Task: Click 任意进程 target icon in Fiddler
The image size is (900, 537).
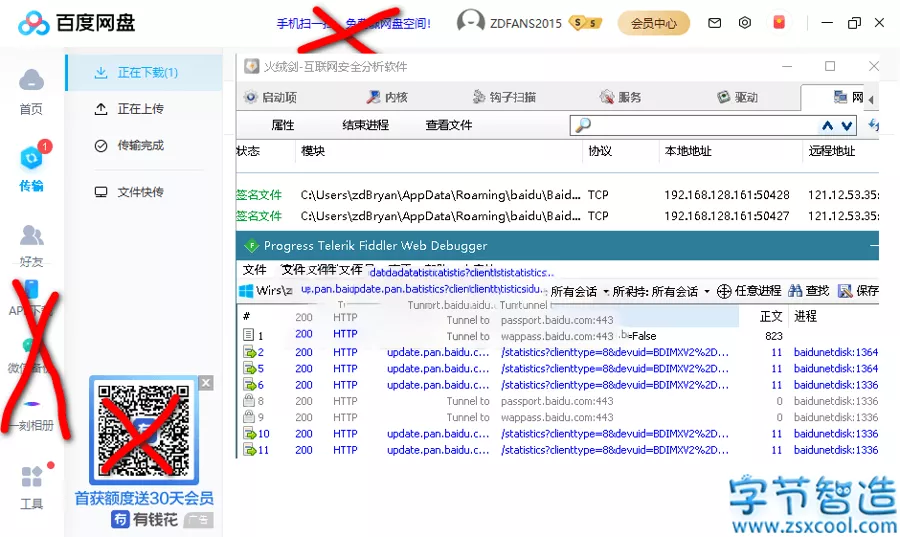Action: 724,291
